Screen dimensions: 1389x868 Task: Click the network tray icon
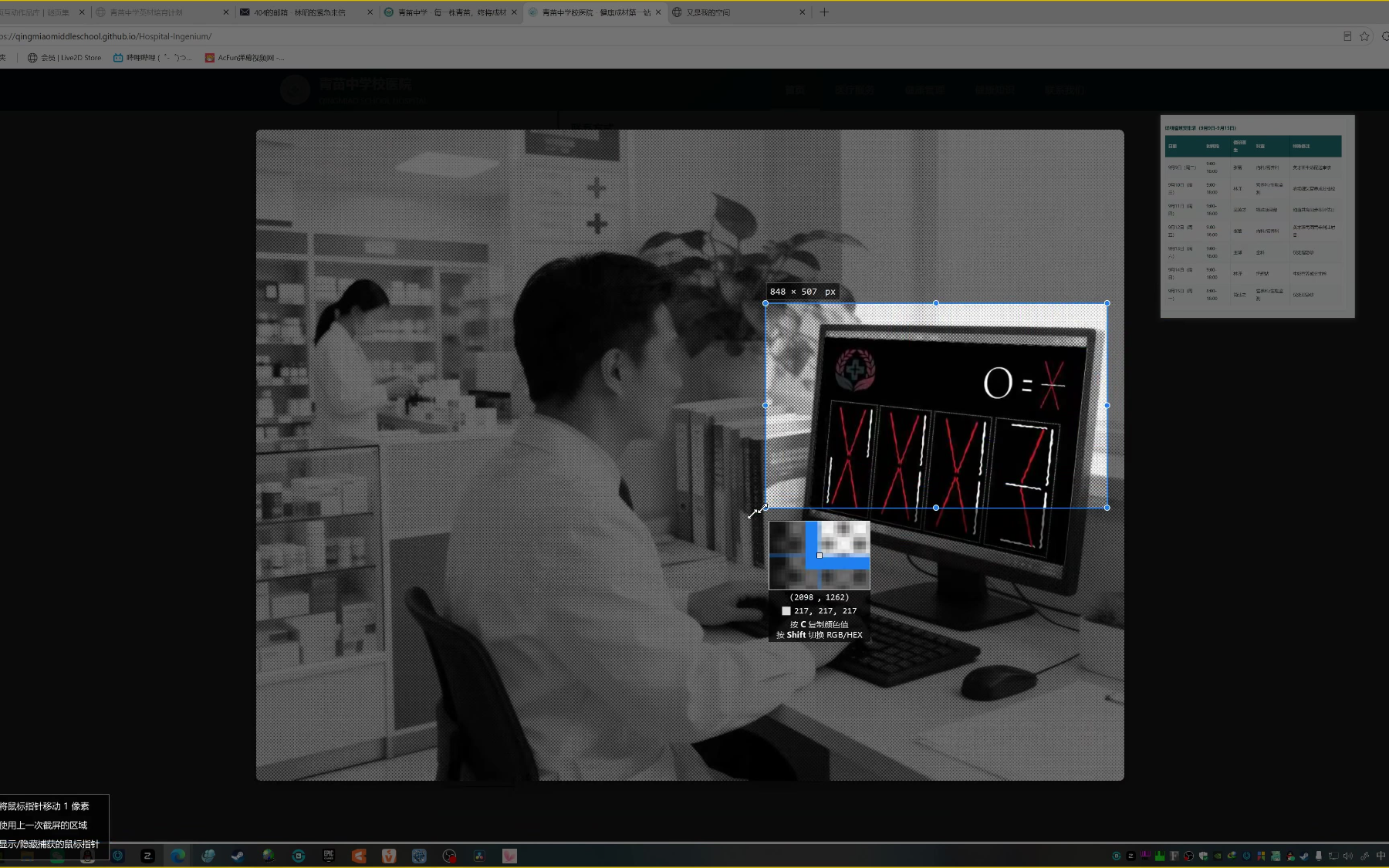(x=1333, y=856)
